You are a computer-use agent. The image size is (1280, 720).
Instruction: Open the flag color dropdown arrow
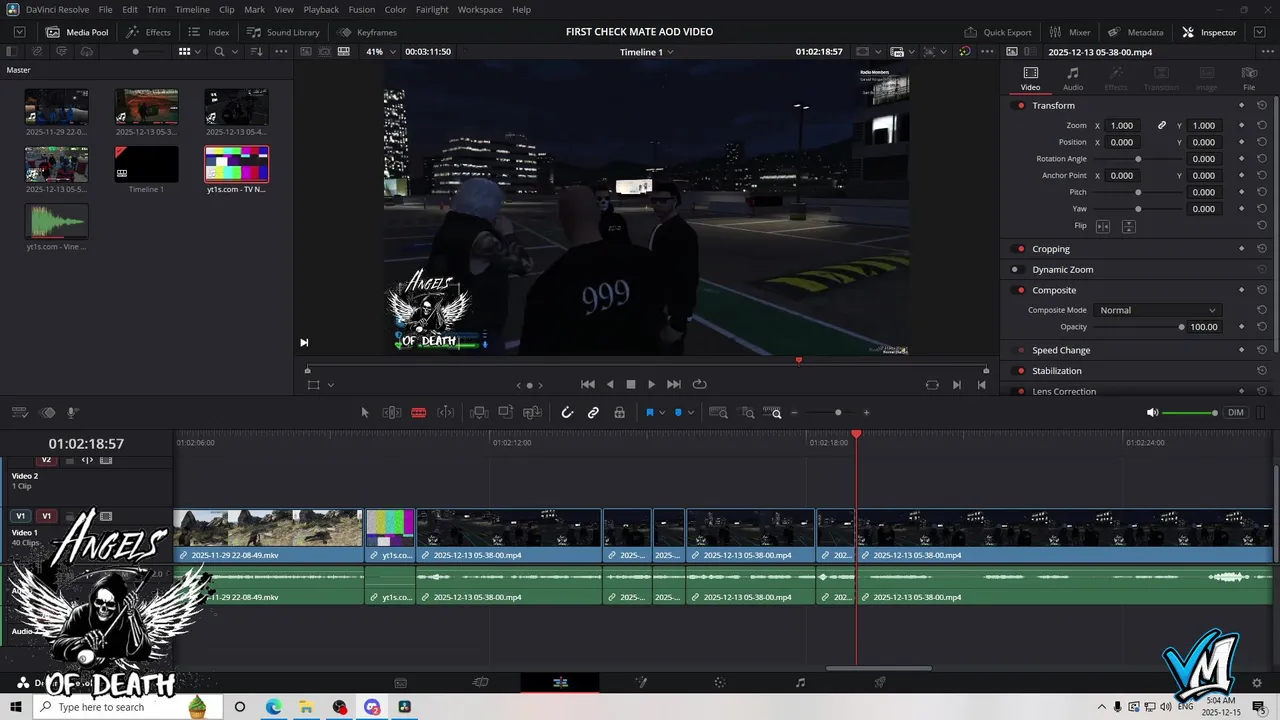point(662,413)
